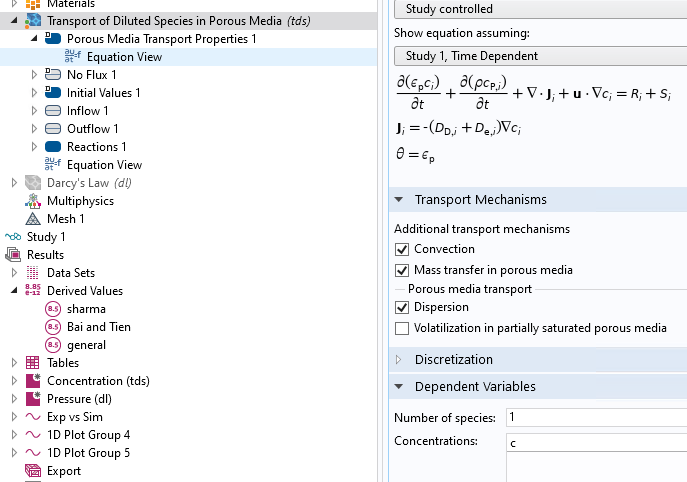This screenshot has height=482, width=687.
Task: Select the Inflow 1 node
Action: click(x=88, y=111)
